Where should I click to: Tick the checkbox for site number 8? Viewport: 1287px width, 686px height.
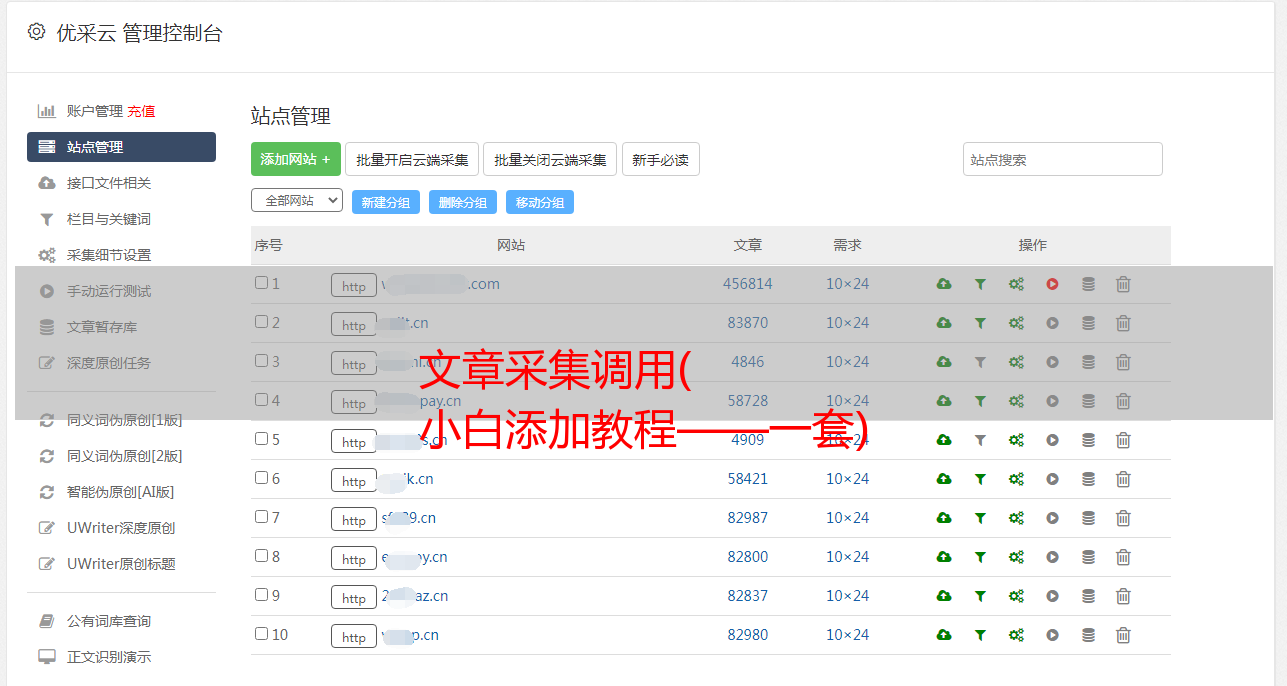[x=261, y=556]
